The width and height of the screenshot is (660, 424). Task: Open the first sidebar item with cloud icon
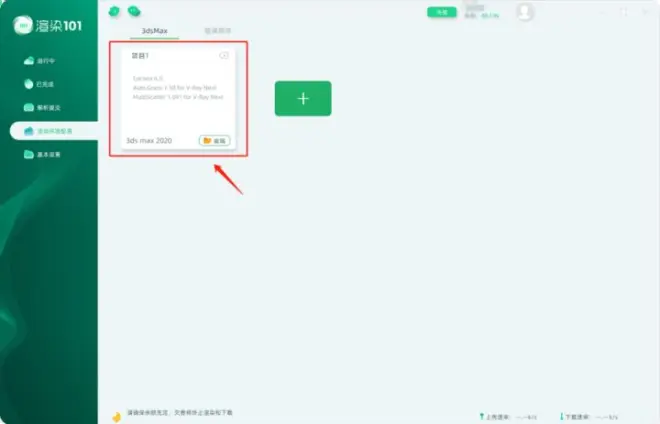coord(39,61)
